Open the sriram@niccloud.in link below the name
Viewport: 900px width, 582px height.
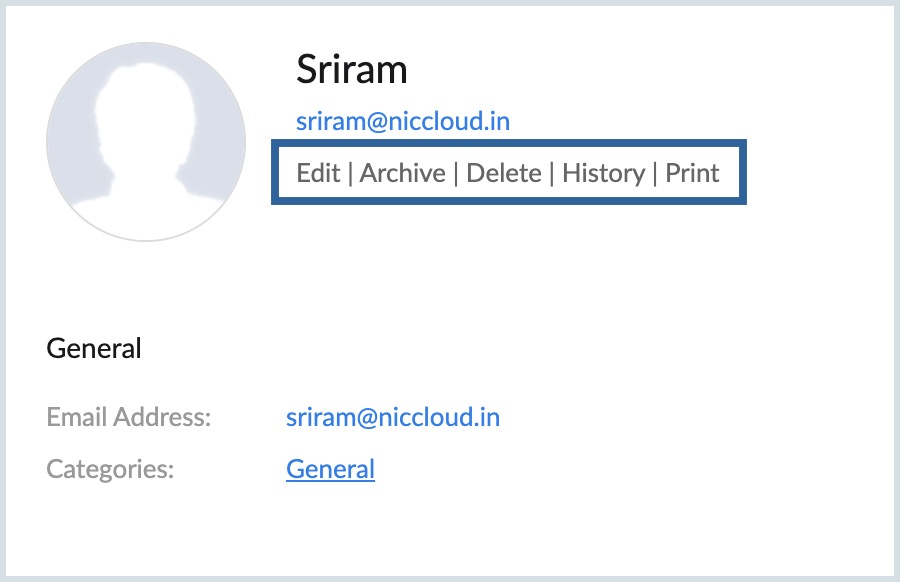[x=403, y=121]
